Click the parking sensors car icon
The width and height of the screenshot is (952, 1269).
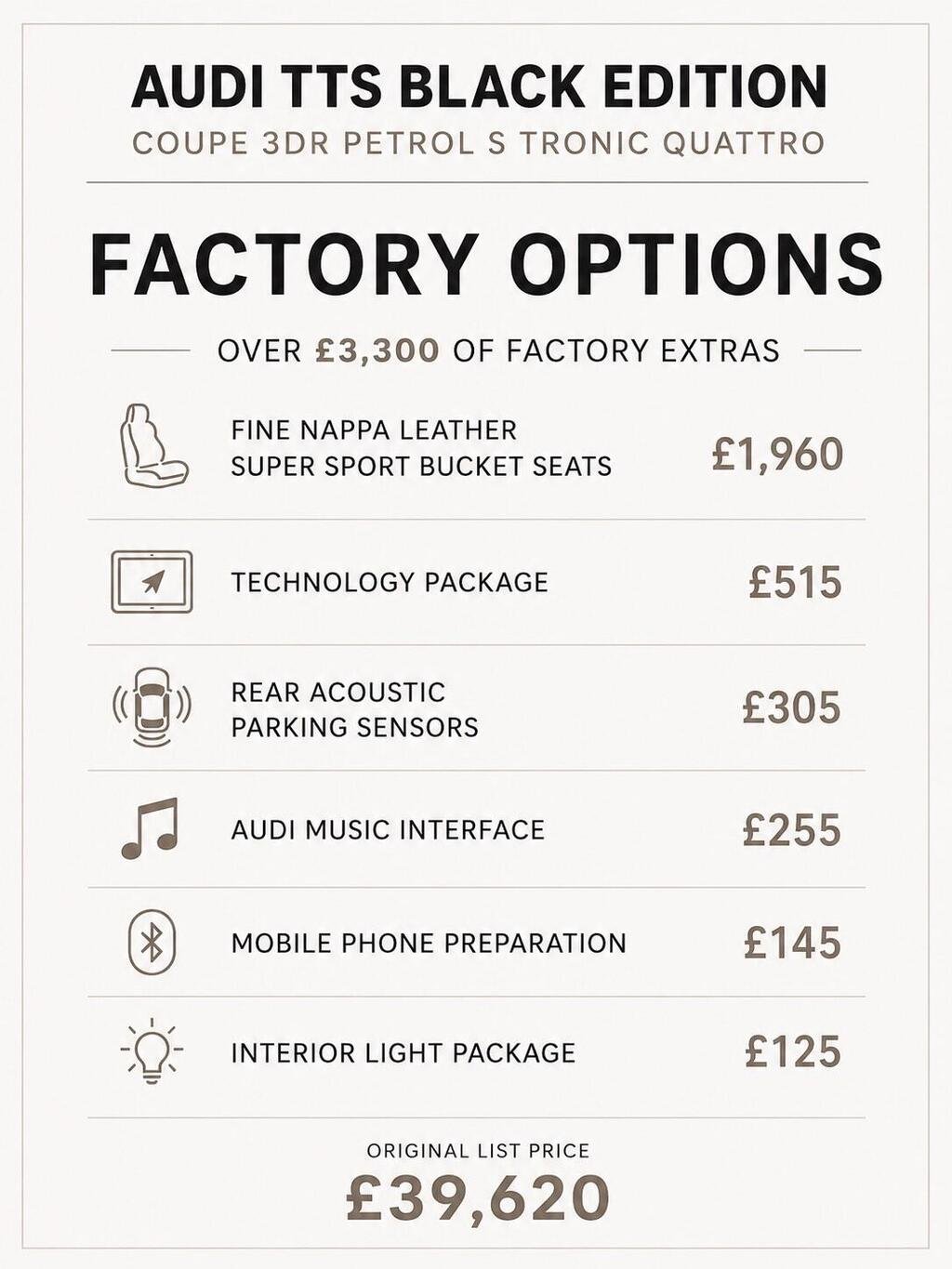152,707
